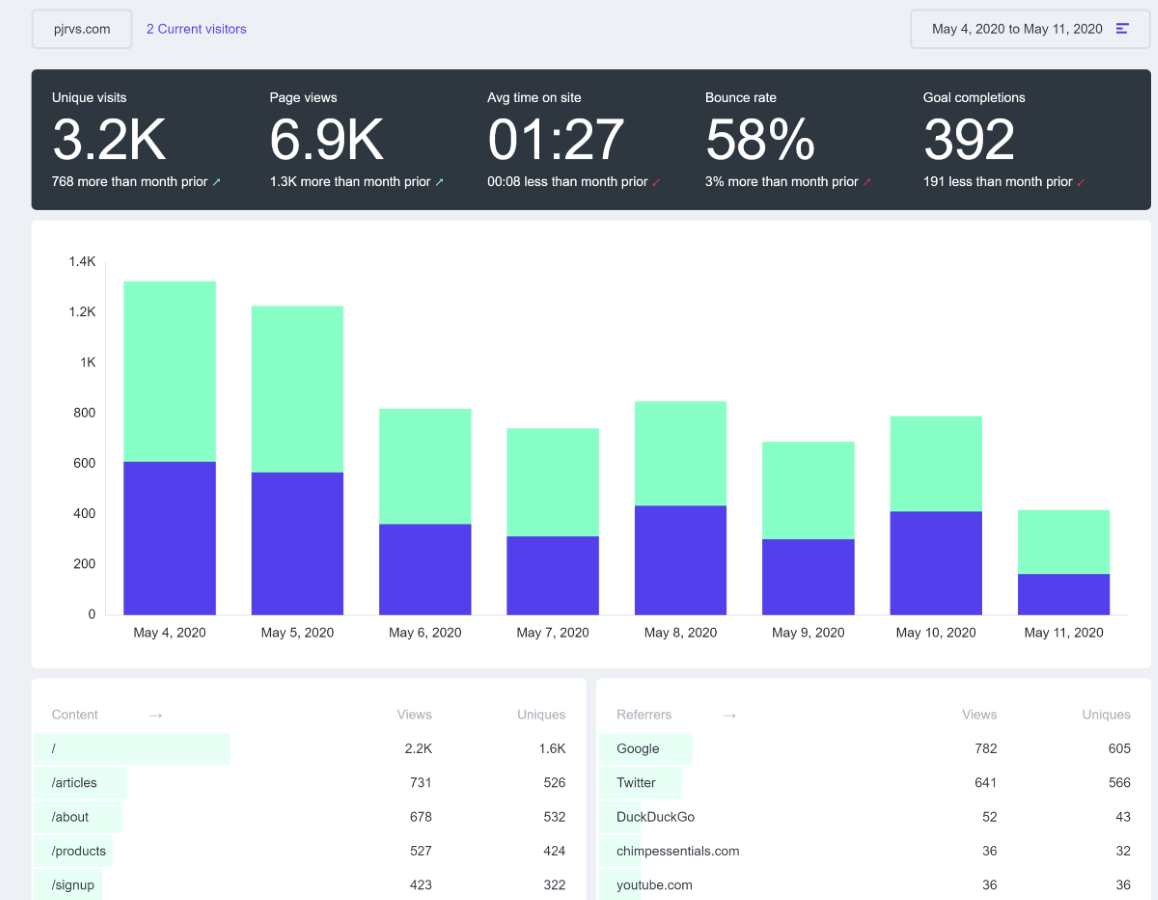Click the filter lines icon beside date range
The image size is (1158, 900).
pyautogui.click(x=1123, y=29)
